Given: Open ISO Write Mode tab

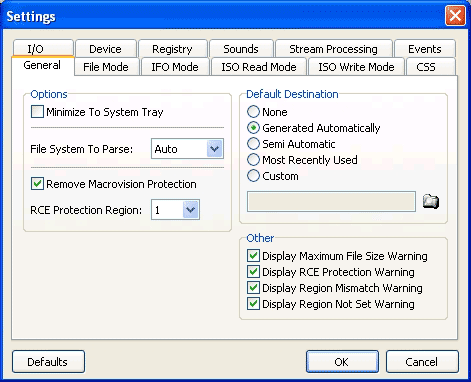Looking at the screenshot, I should 356,67.
